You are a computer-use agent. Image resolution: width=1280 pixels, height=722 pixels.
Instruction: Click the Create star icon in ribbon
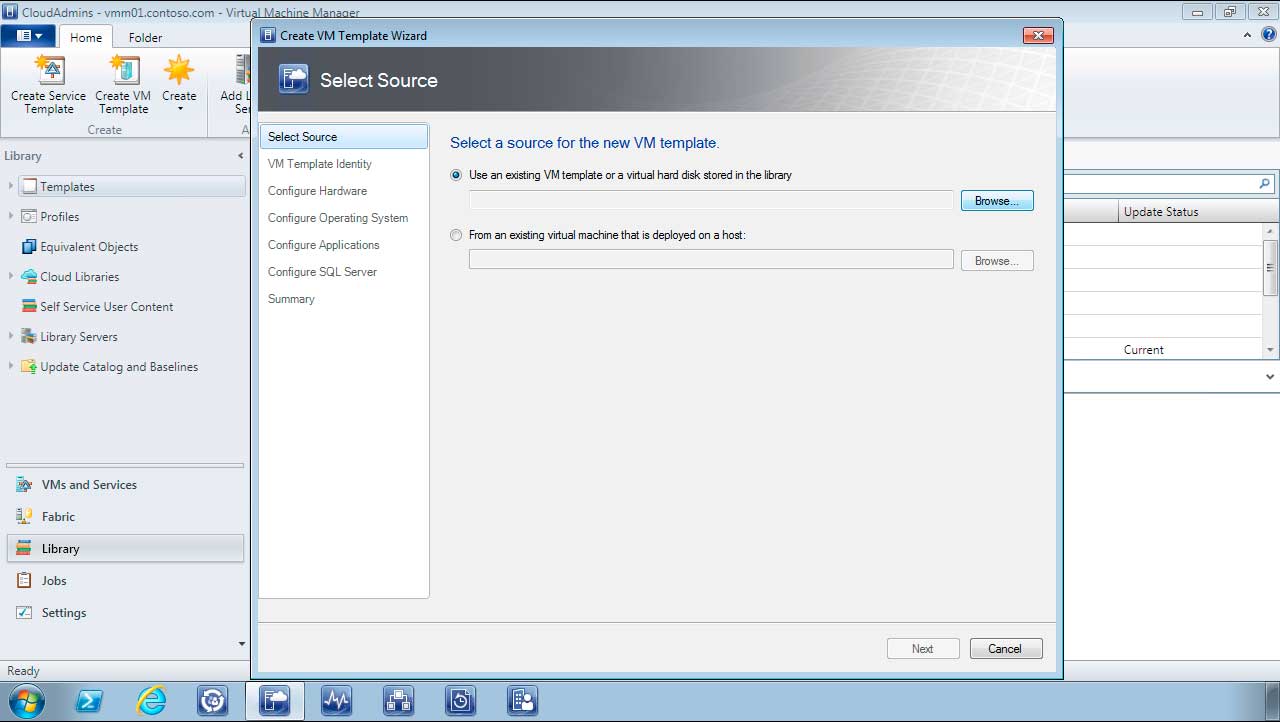[x=179, y=70]
